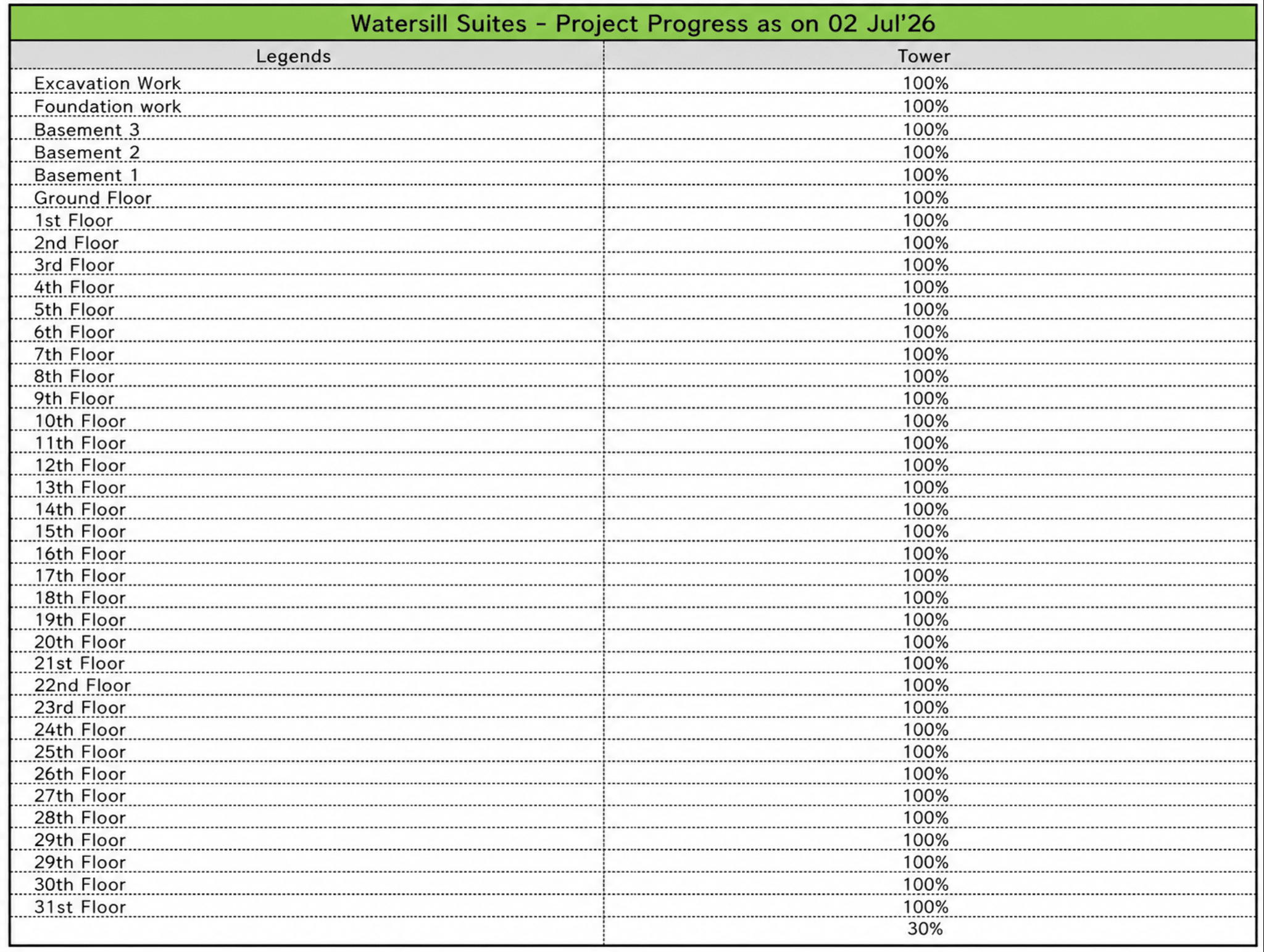Click the "8th Floor" label
The height and width of the screenshot is (952, 1264).
point(74,376)
